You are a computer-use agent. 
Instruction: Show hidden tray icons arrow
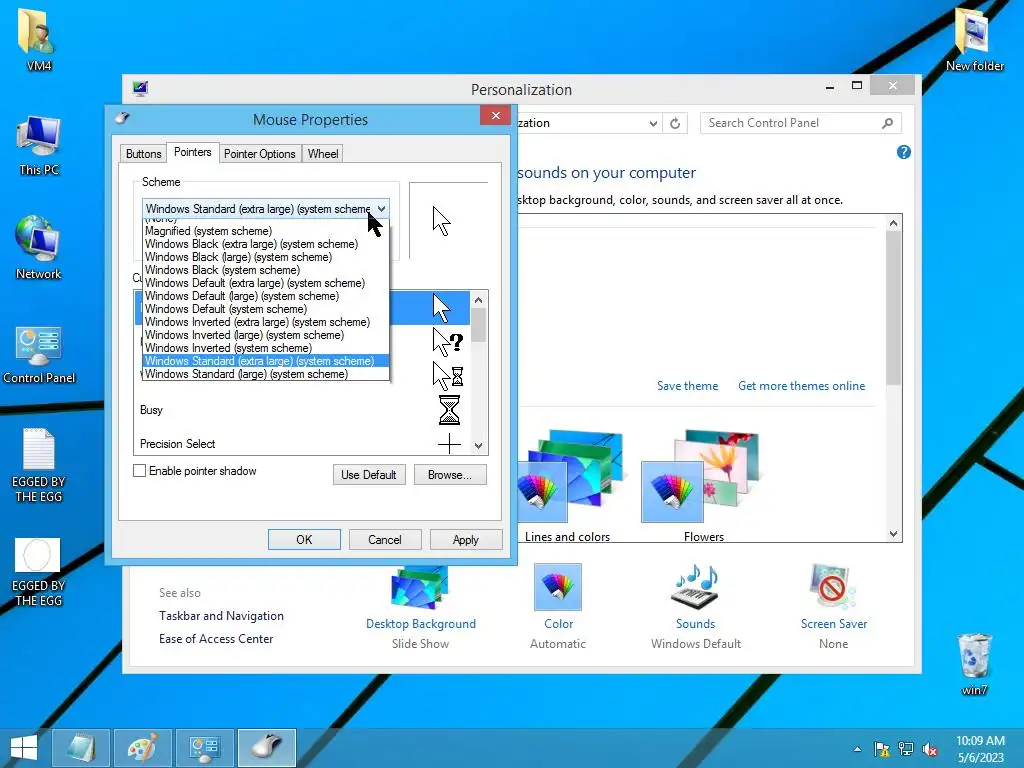click(857, 749)
